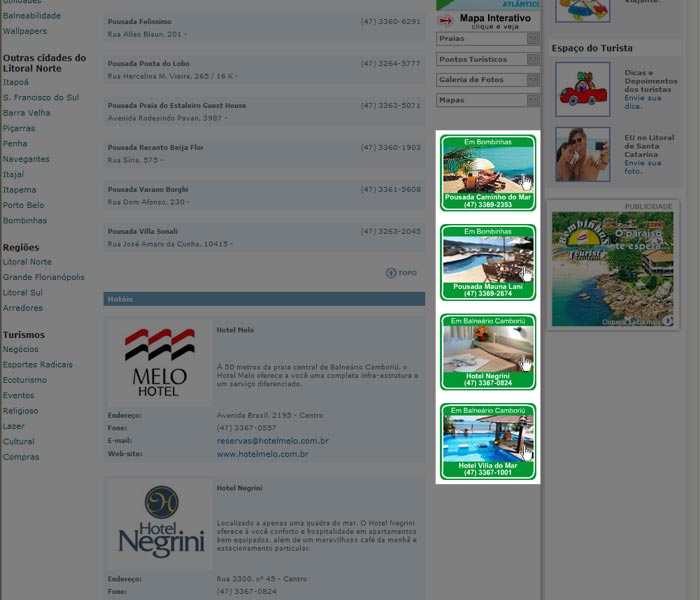Select Pousada Felissimo listing
Viewport: 700px width, 600px height.
(x=264, y=28)
